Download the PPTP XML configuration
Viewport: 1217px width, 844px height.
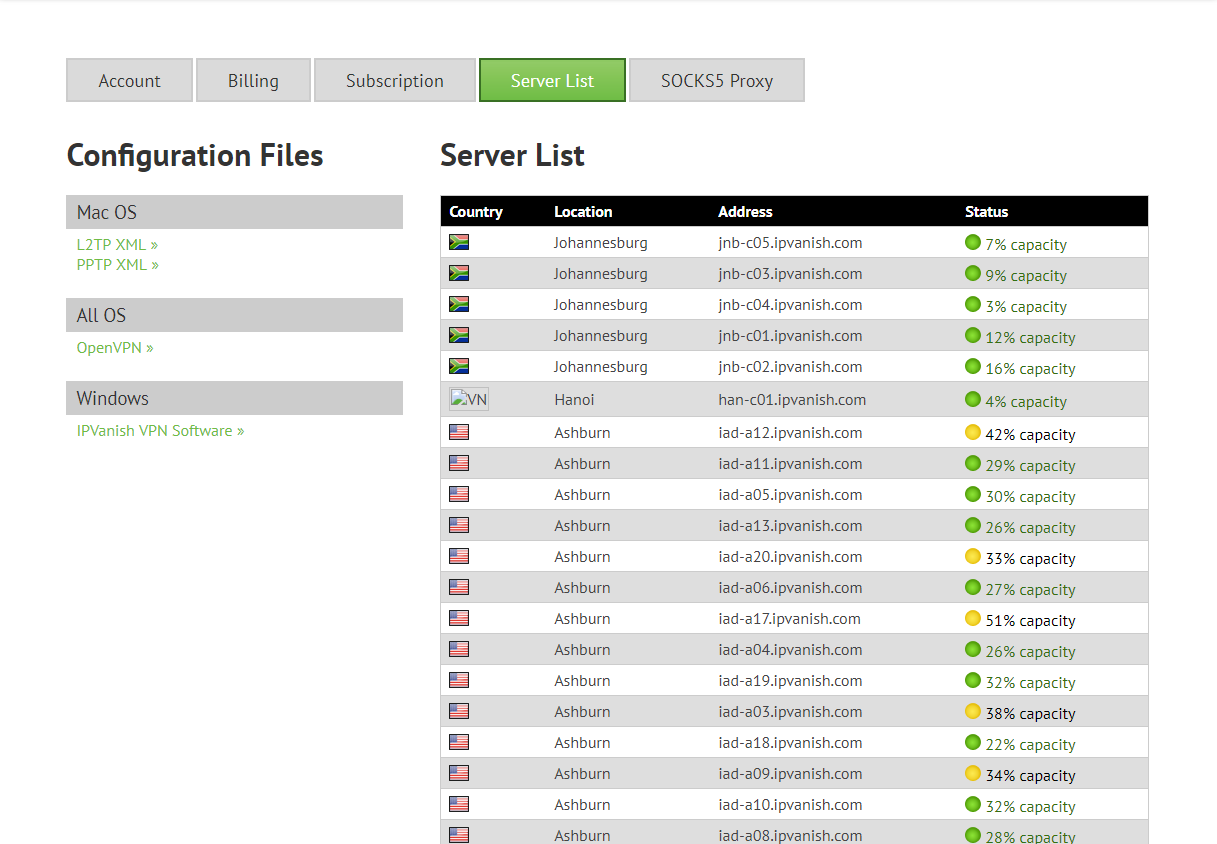tap(117, 264)
